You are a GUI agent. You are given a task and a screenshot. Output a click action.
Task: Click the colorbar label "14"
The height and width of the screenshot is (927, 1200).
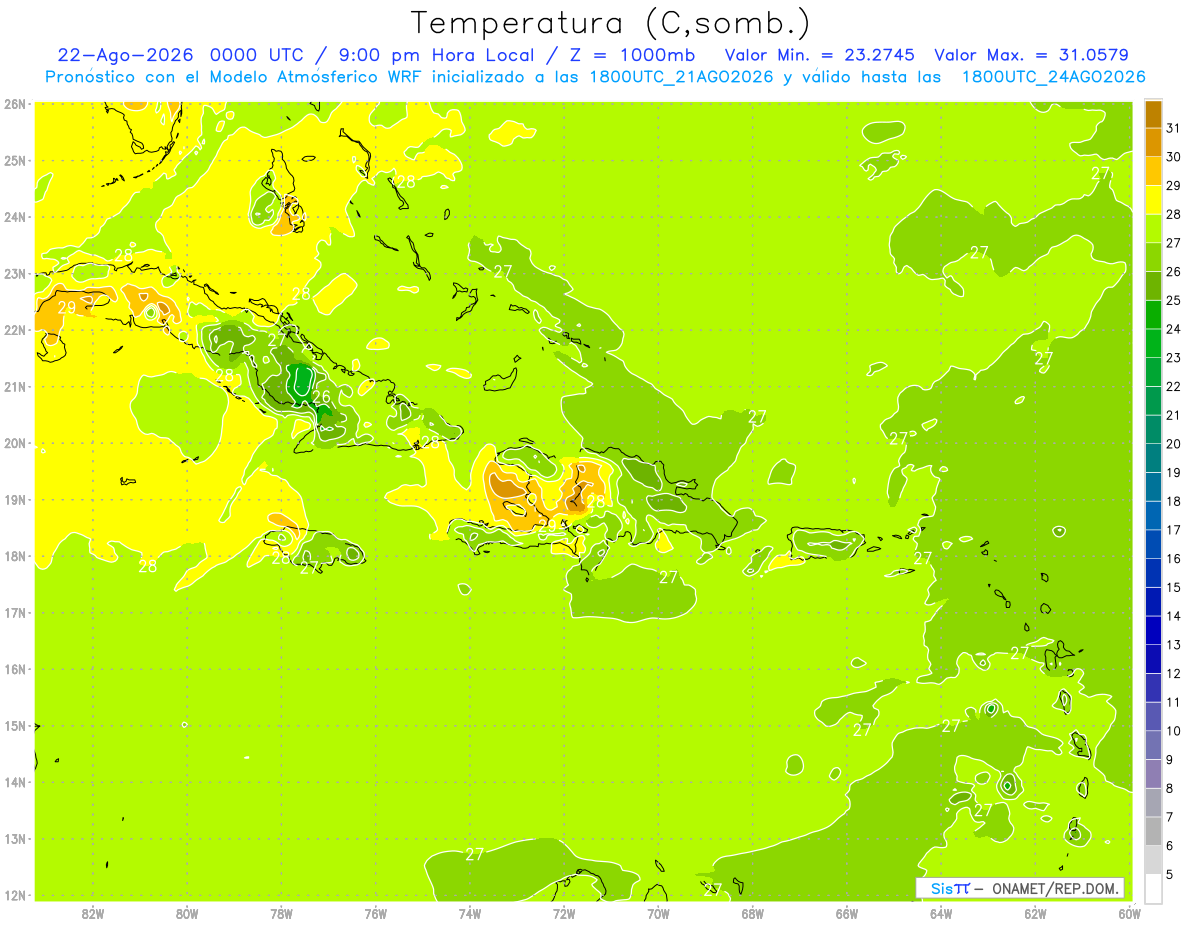point(1174,616)
